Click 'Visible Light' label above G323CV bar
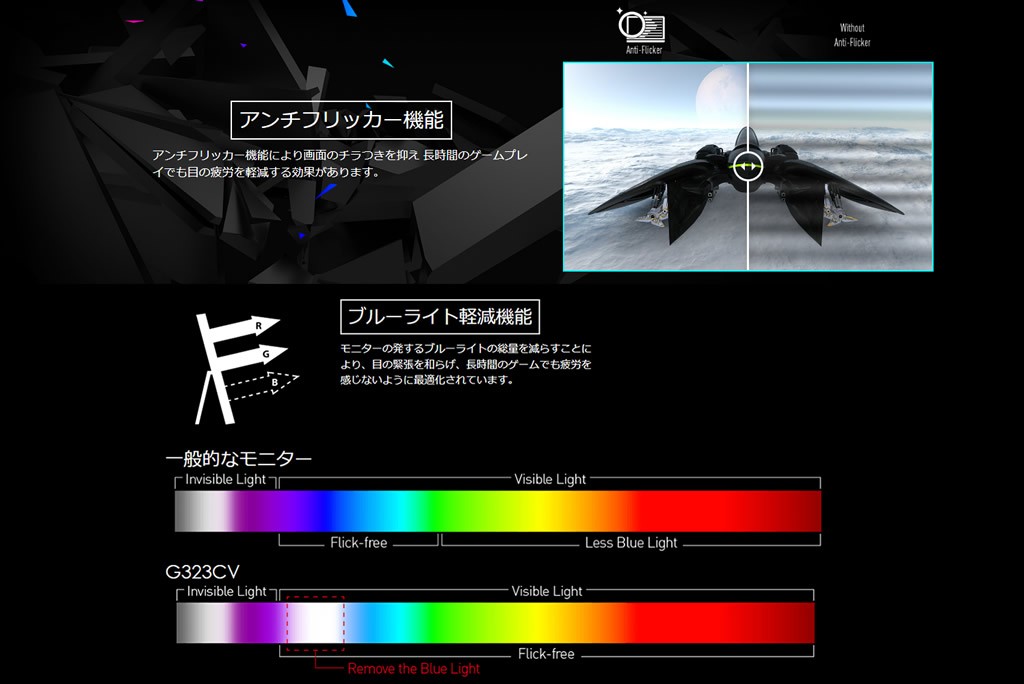Viewport: 1024px width, 684px height. 547,591
